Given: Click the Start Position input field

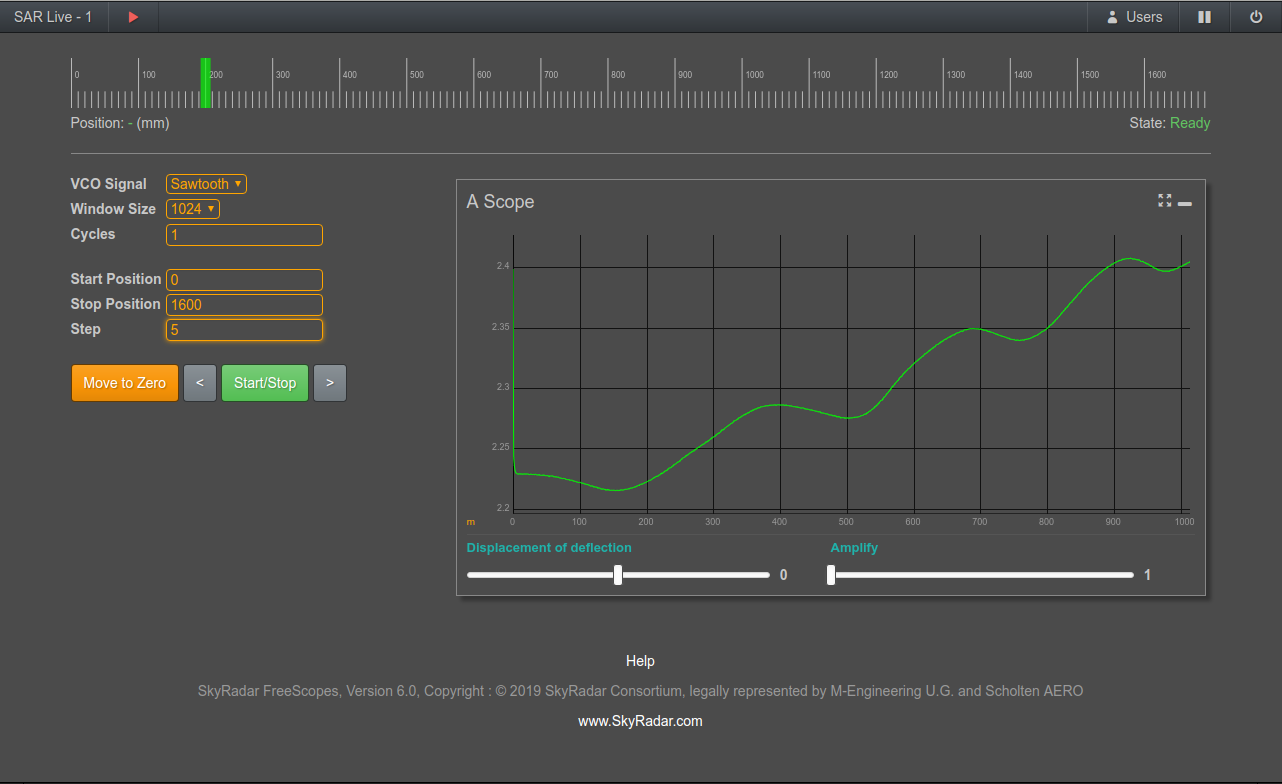Looking at the screenshot, I should [x=244, y=280].
